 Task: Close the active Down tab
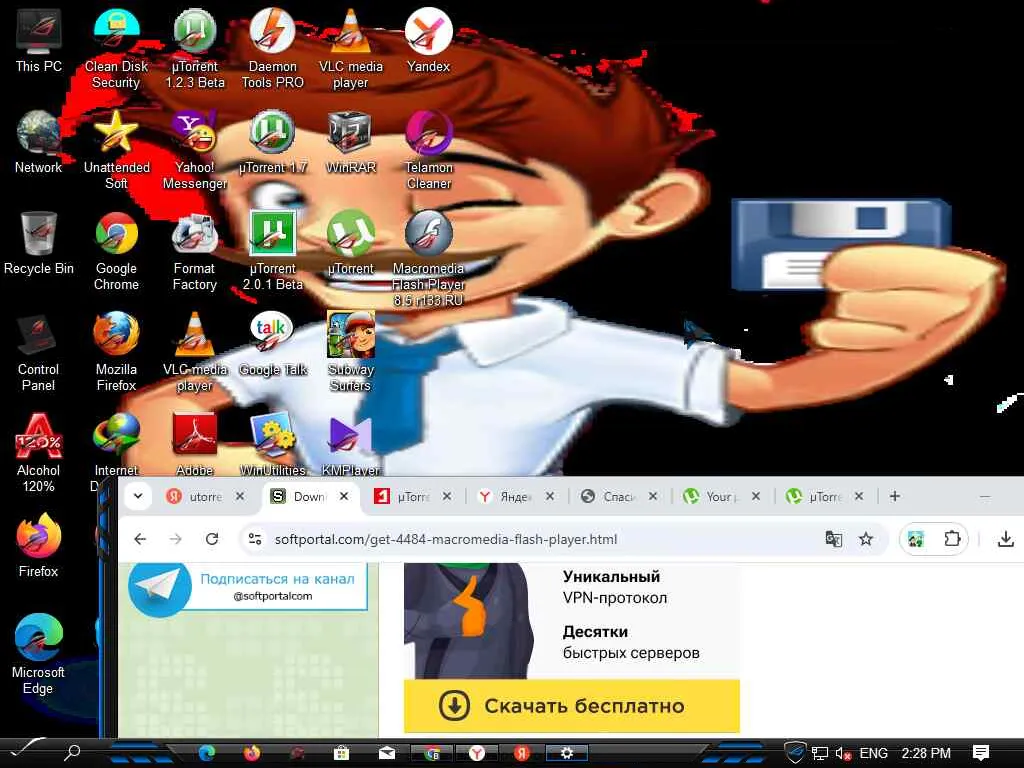[x=344, y=496]
